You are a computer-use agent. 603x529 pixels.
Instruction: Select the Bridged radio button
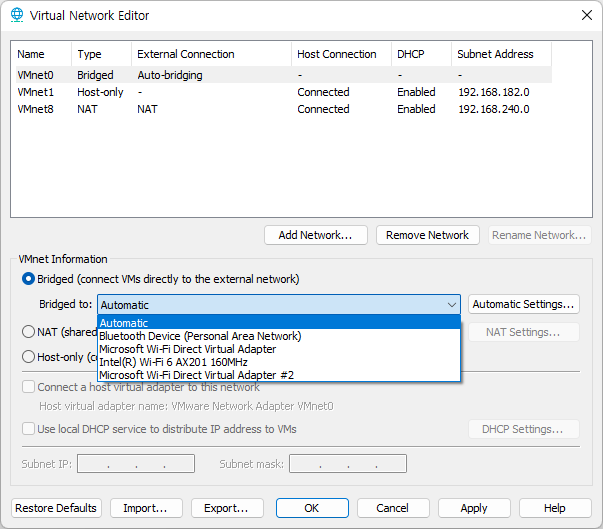pos(28,279)
